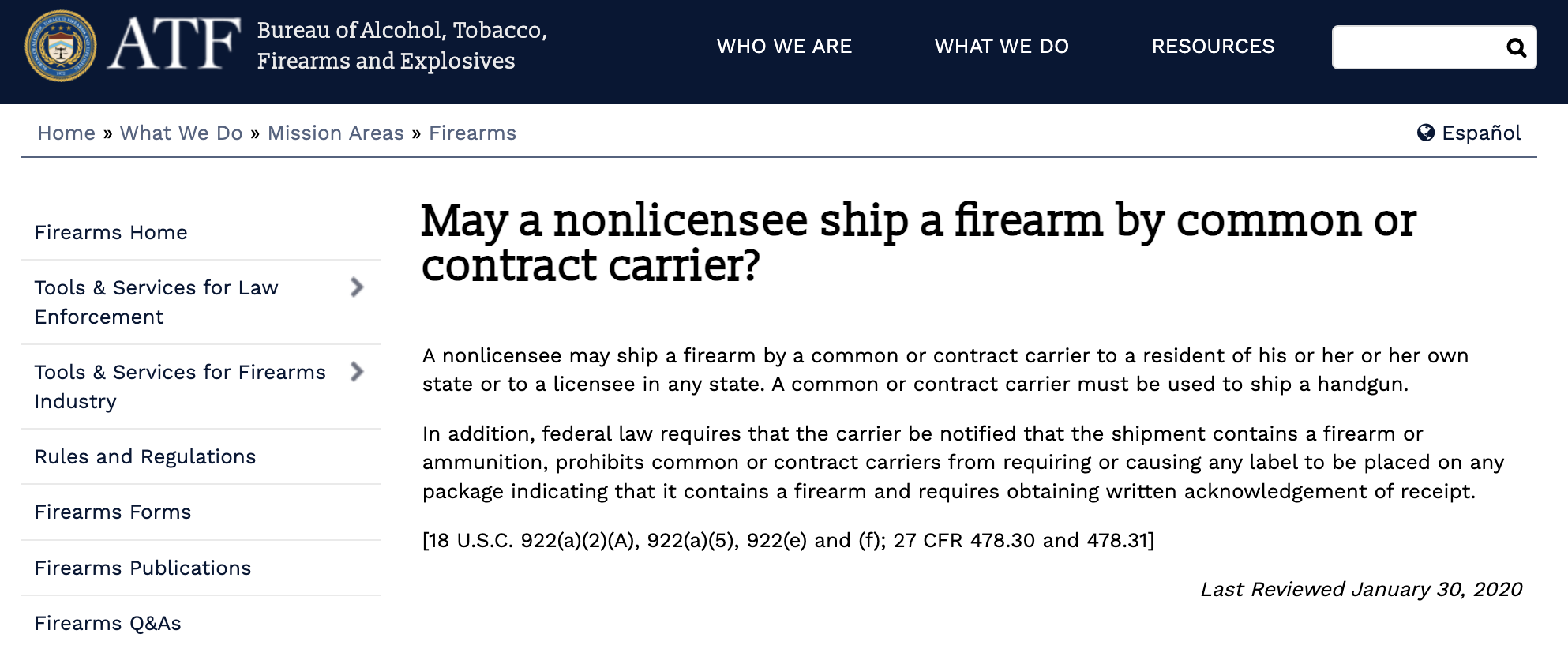Click the search magnifier icon
This screenshot has height=649, width=1568.
coord(1516,47)
